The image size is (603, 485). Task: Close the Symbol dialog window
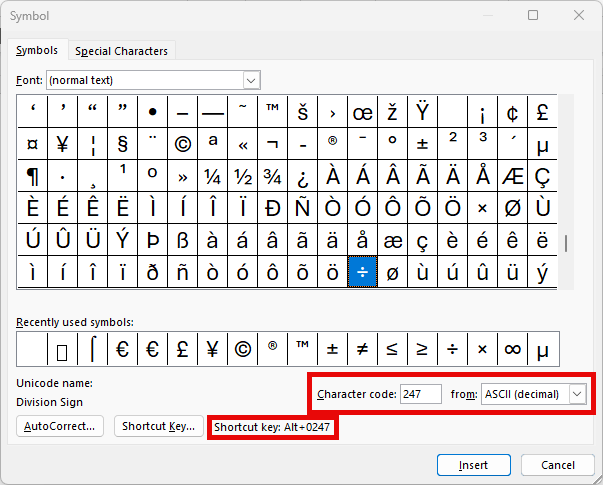(x=579, y=15)
